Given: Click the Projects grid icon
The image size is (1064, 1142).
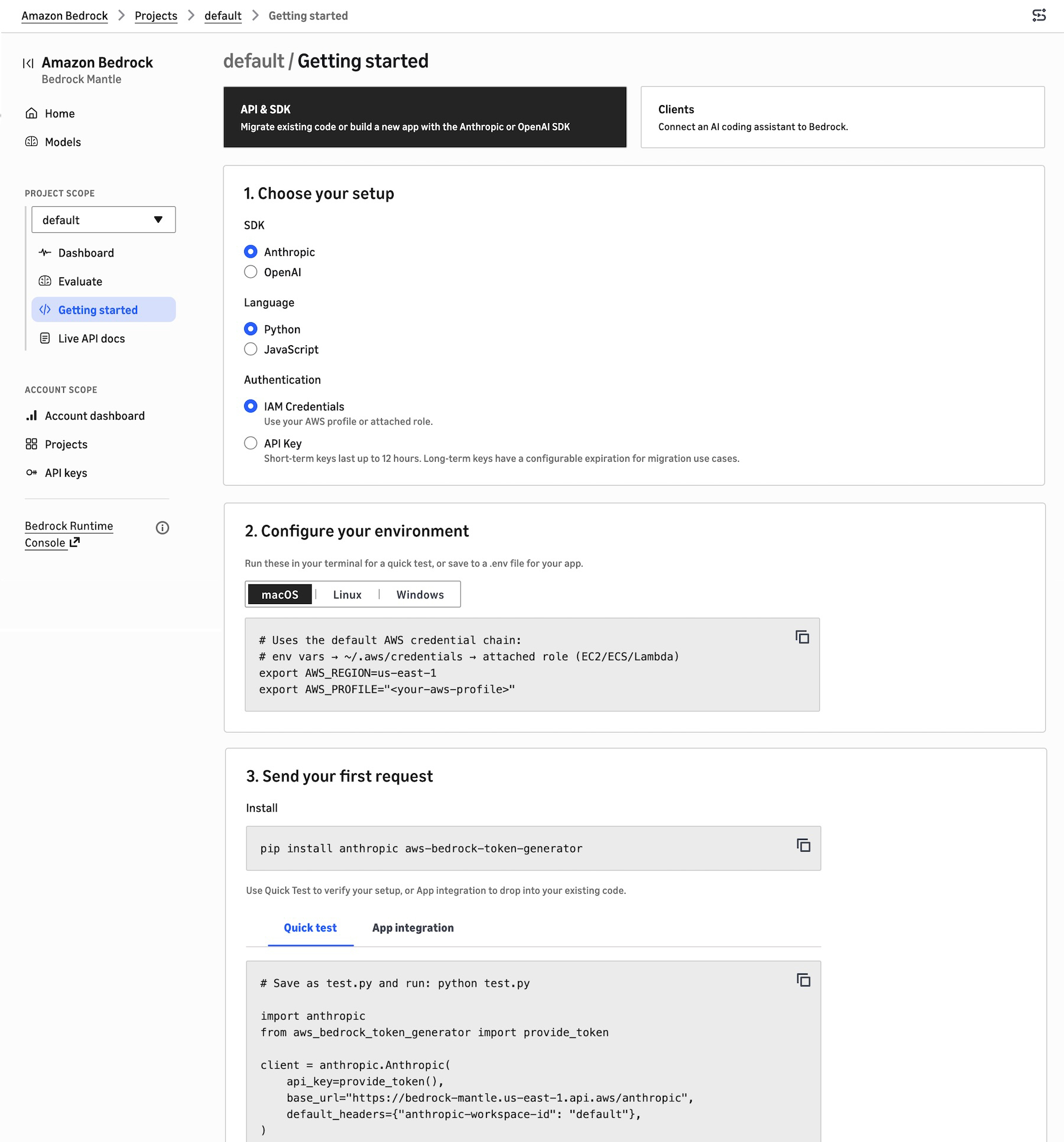Looking at the screenshot, I should click(x=31, y=445).
